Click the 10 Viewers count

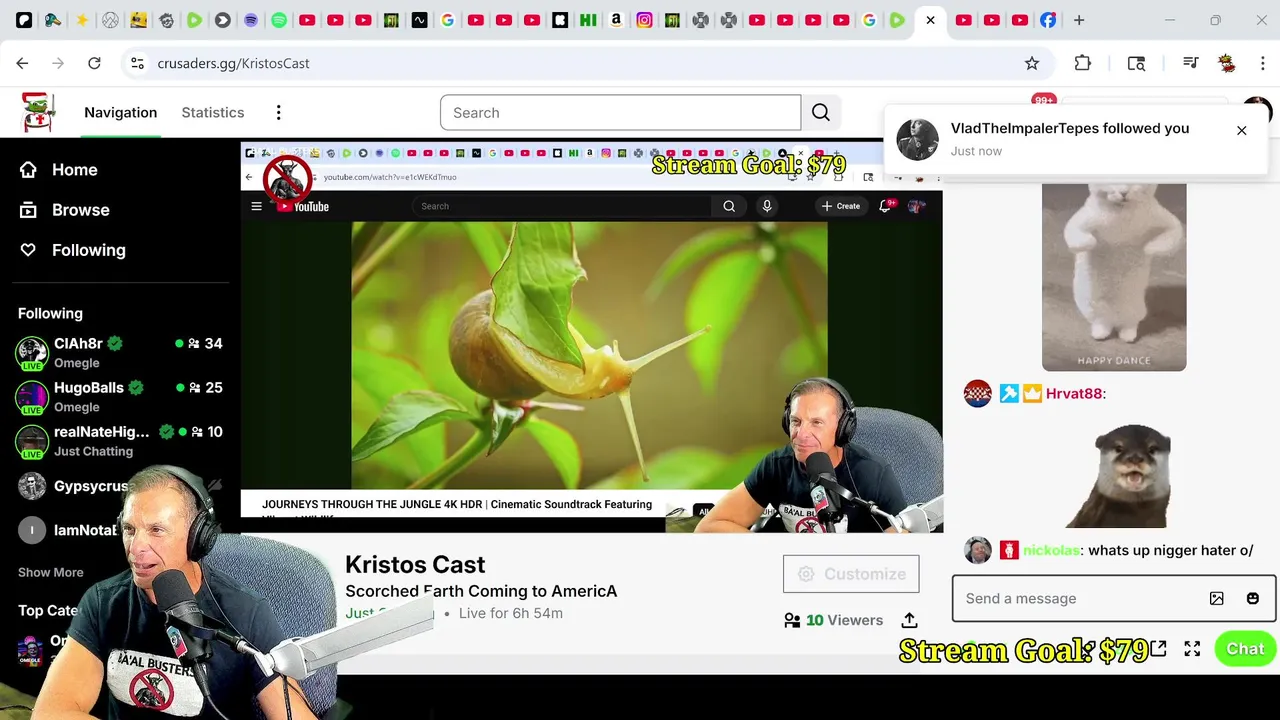(x=834, y=620)
